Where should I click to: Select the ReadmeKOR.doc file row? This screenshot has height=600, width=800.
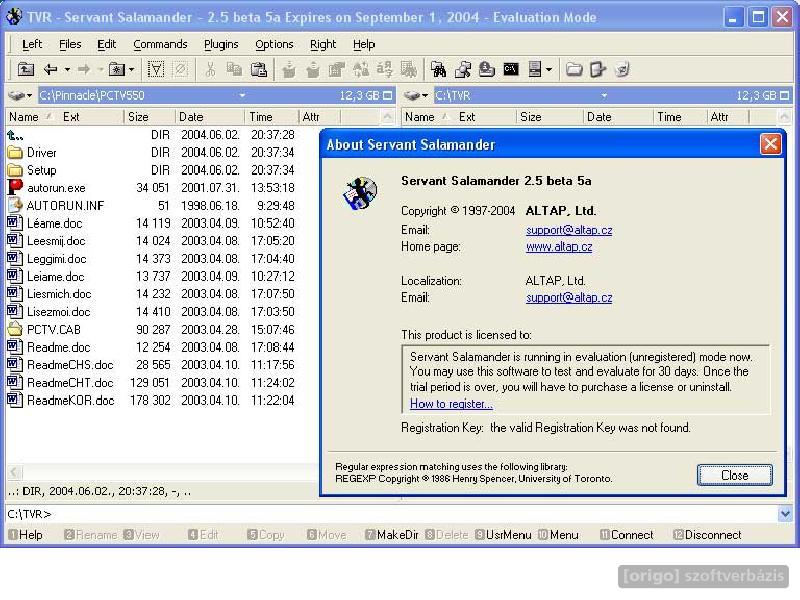click(x=152, y=400)
